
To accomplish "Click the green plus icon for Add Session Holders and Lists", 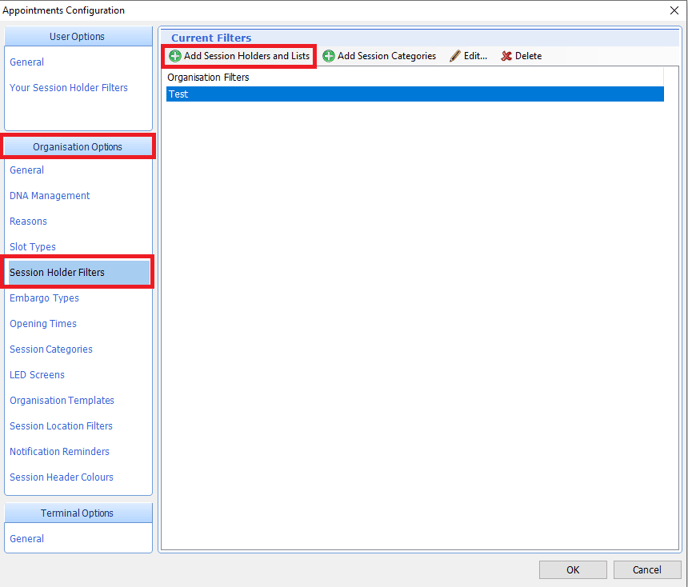I will pyautogui.click(x=175, y=56).
